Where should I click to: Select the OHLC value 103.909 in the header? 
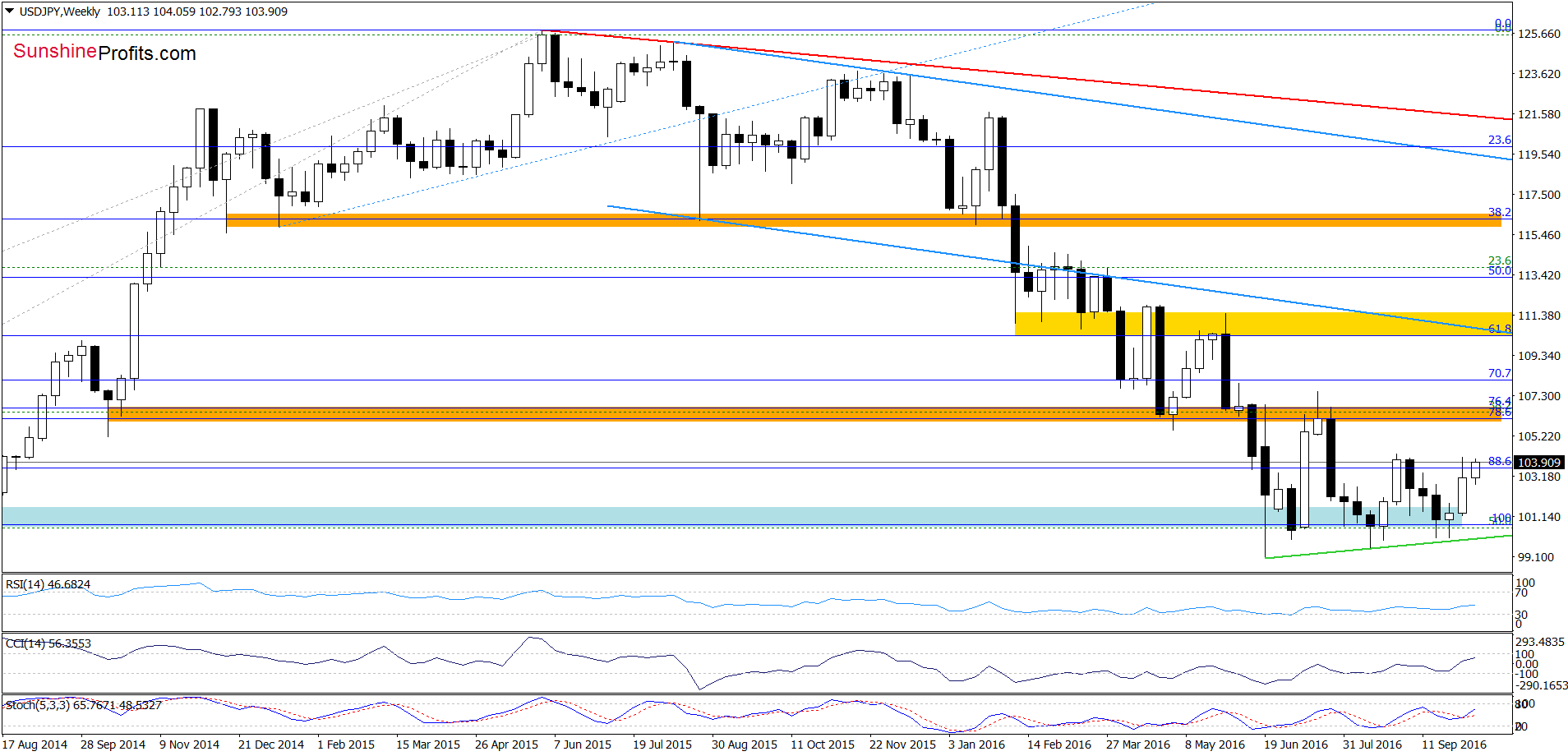pyautogui.click(x=265, y=12)
